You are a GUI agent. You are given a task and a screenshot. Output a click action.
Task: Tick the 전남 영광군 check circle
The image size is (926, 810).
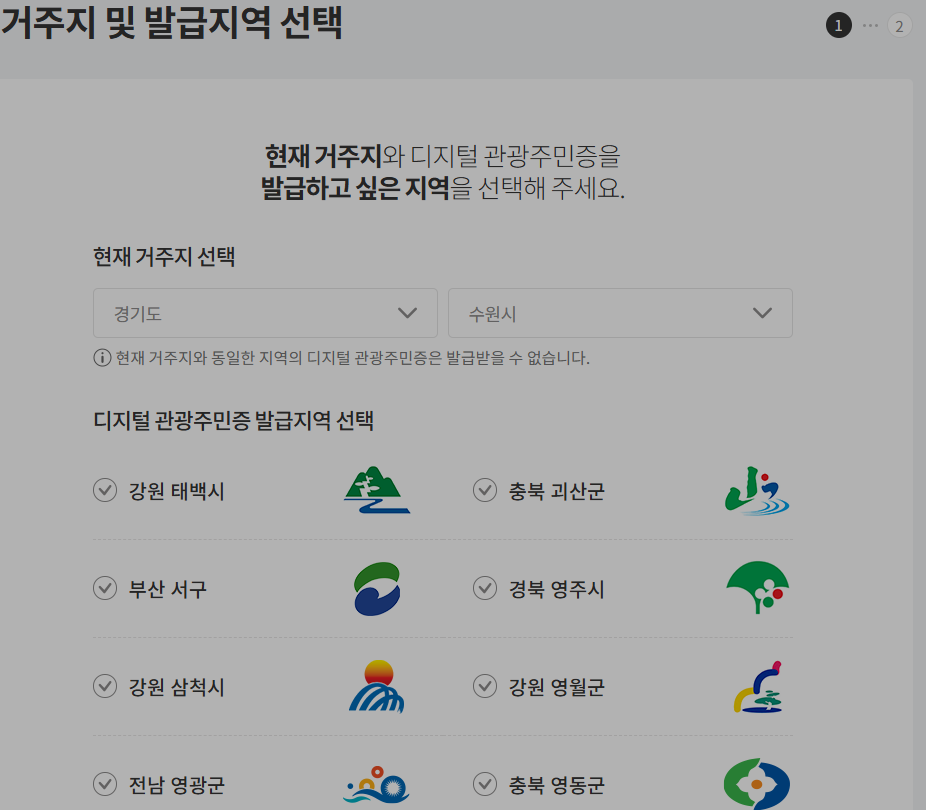pos(105,784)
